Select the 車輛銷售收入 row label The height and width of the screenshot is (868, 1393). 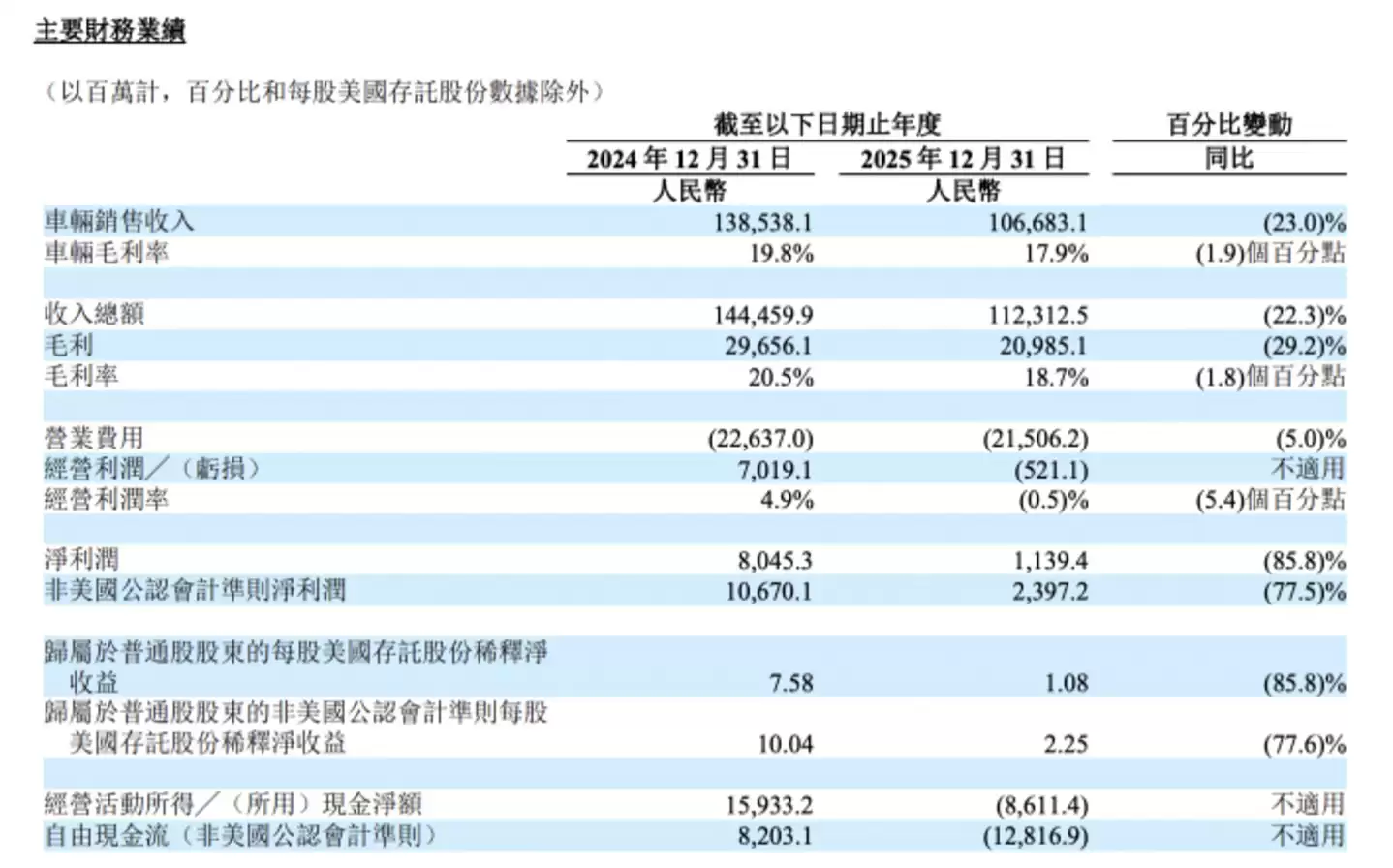tap(119, 222)
